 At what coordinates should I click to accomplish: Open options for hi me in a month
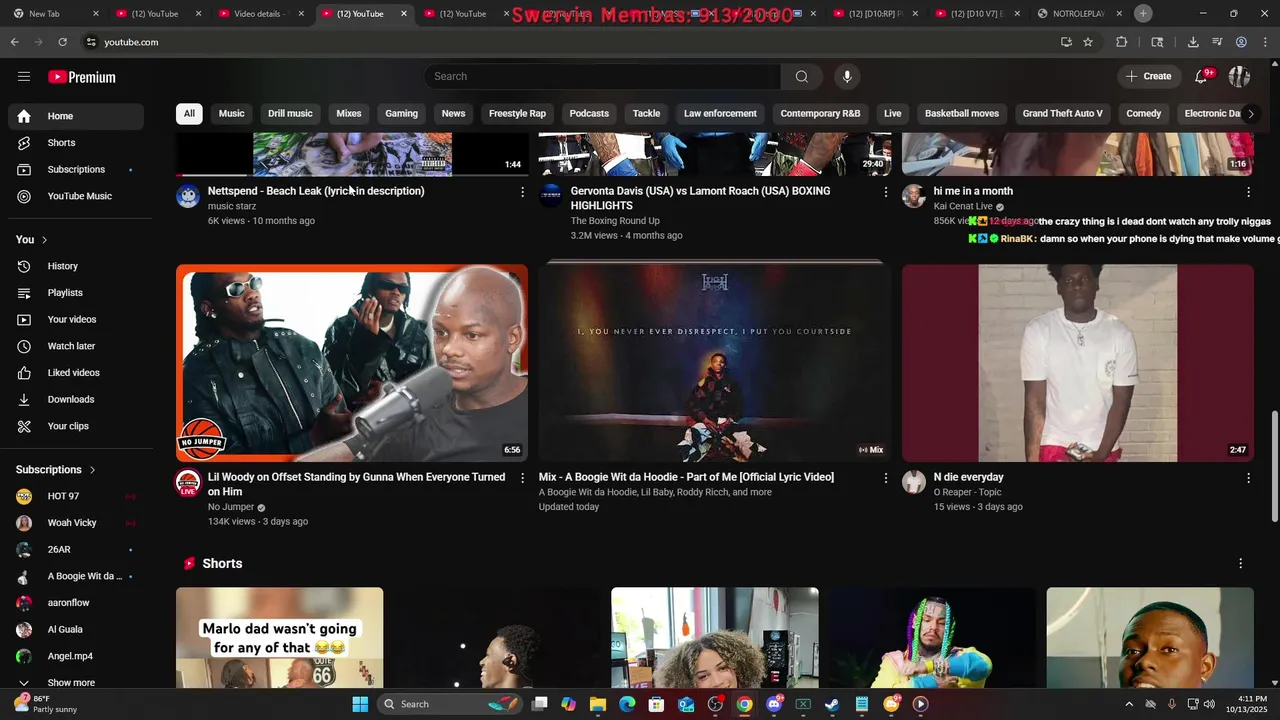pos(1248,192)
